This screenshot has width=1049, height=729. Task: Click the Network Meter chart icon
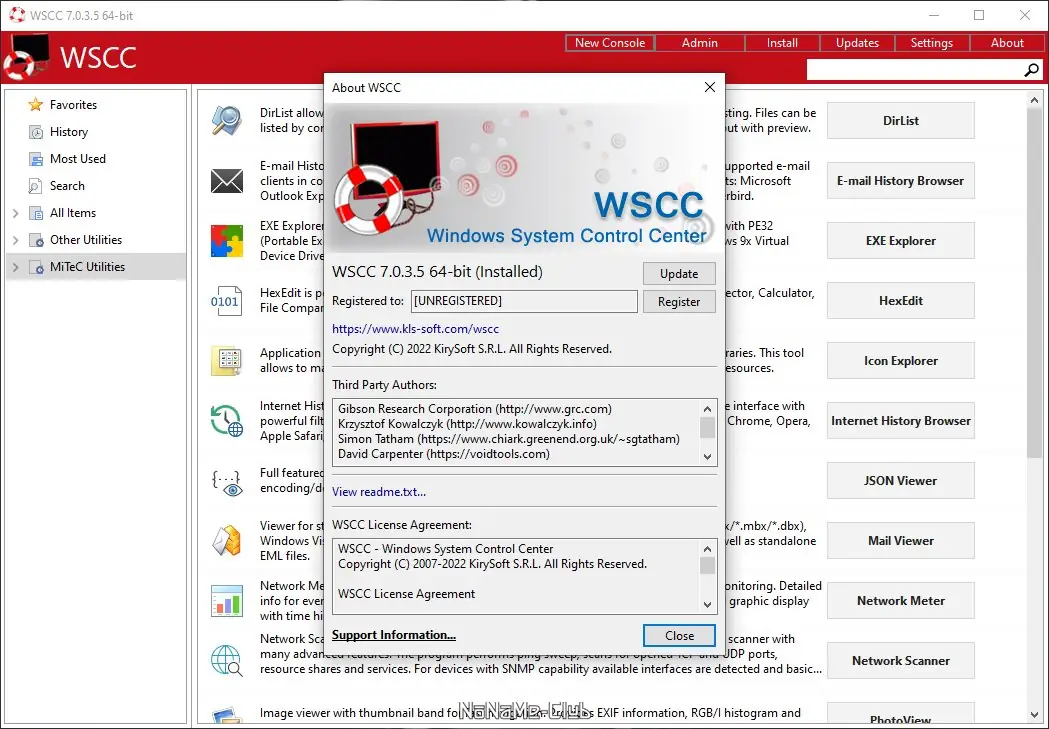click(227, 601)
